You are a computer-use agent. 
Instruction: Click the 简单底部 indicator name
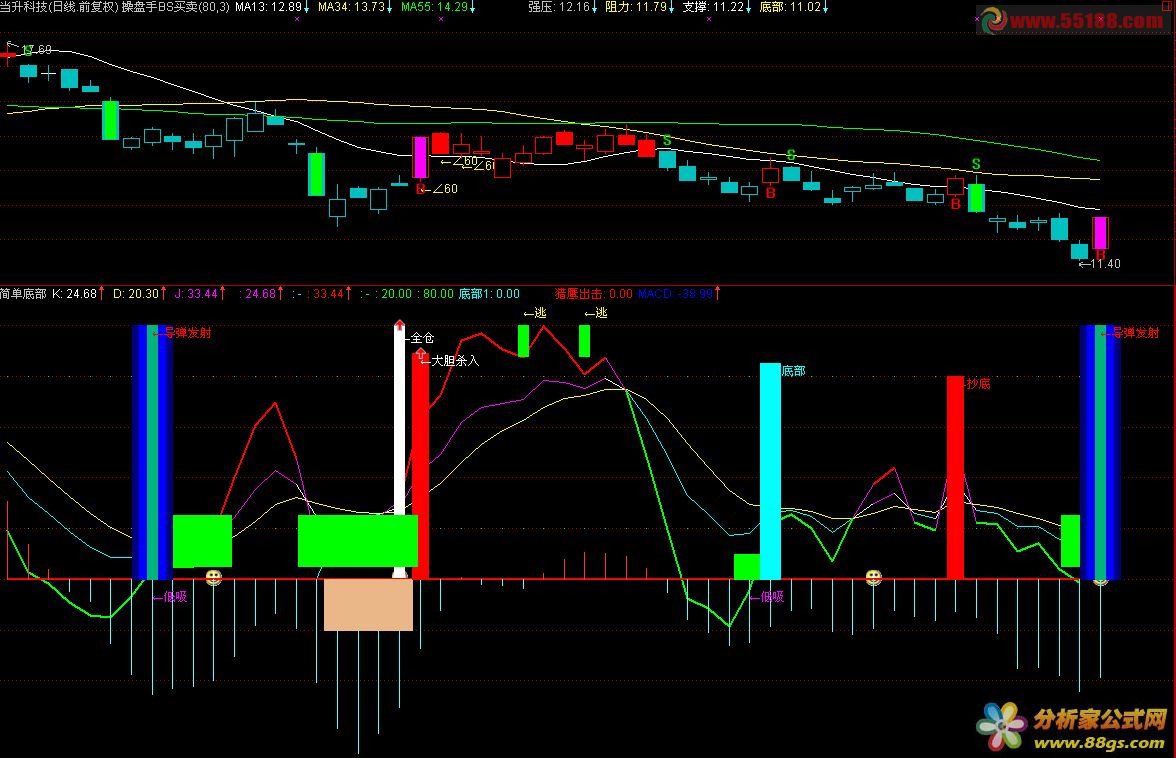tap(23, 294)
